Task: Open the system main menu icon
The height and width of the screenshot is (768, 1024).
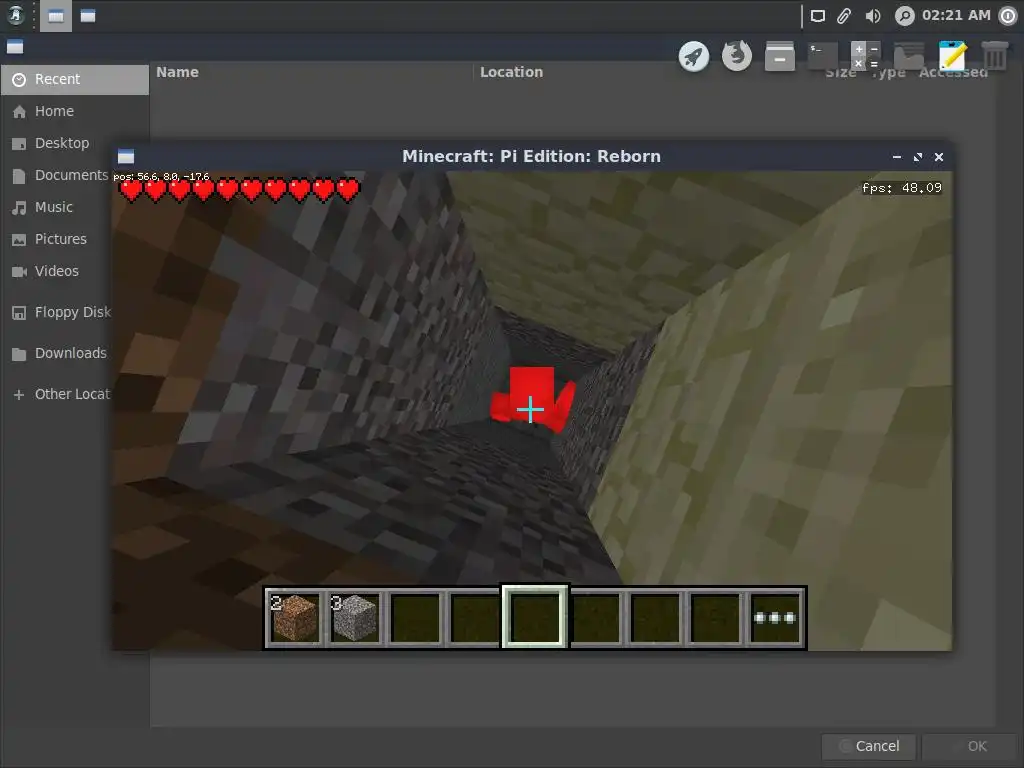Action: (x=16, y=15)
